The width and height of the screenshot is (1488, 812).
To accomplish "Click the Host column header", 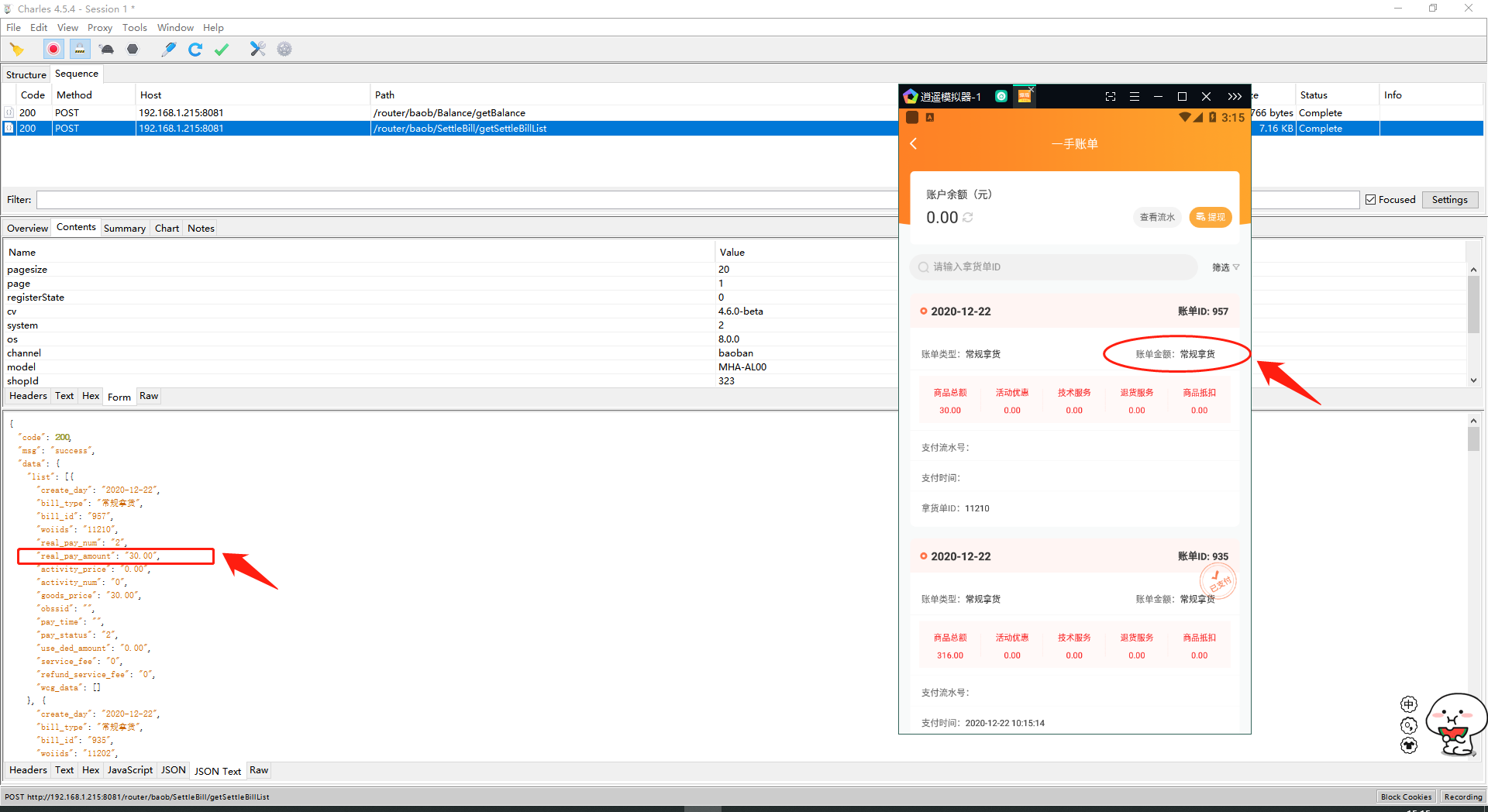I will point(252,95).
